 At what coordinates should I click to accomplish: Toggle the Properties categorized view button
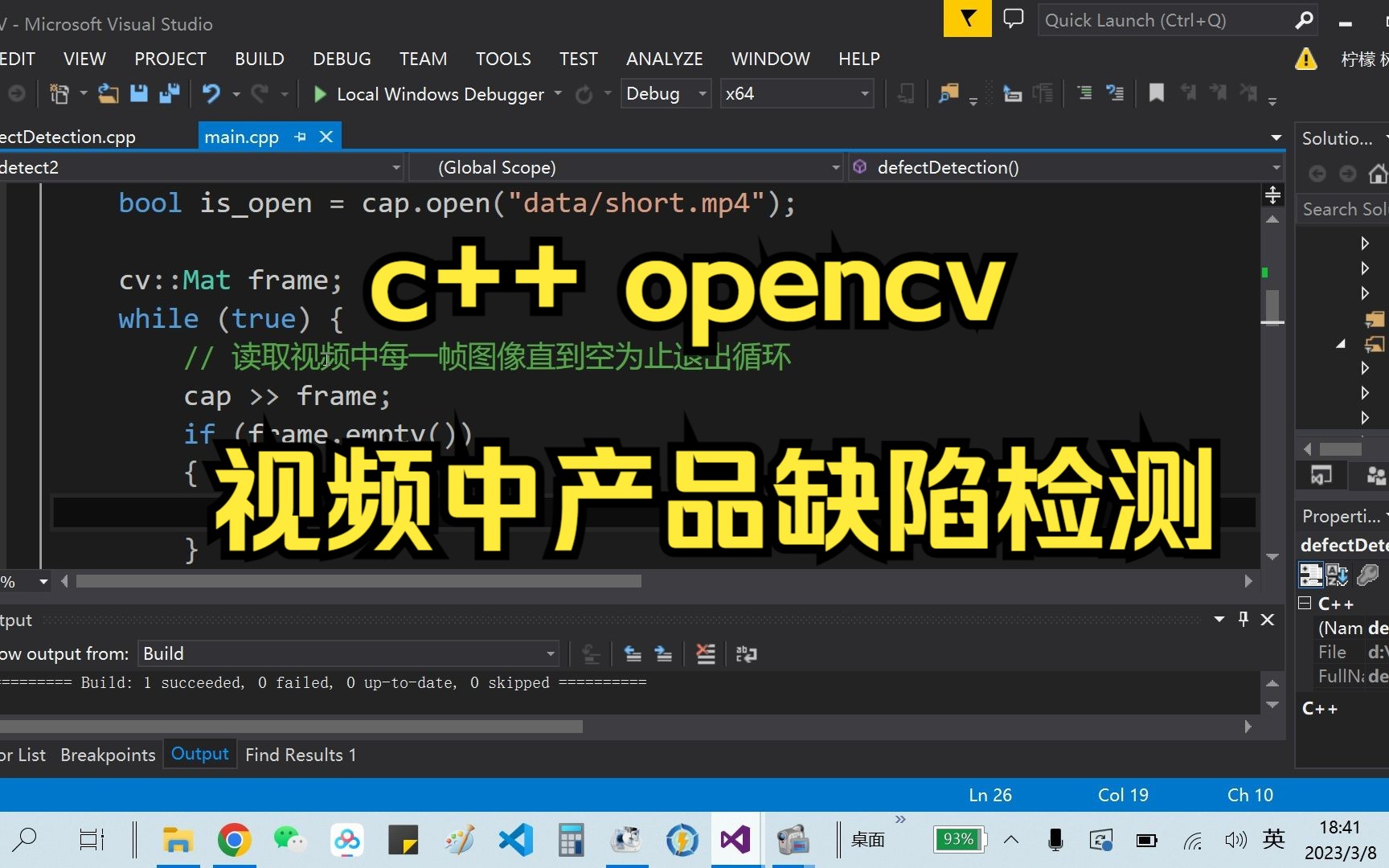[1310, 574]
